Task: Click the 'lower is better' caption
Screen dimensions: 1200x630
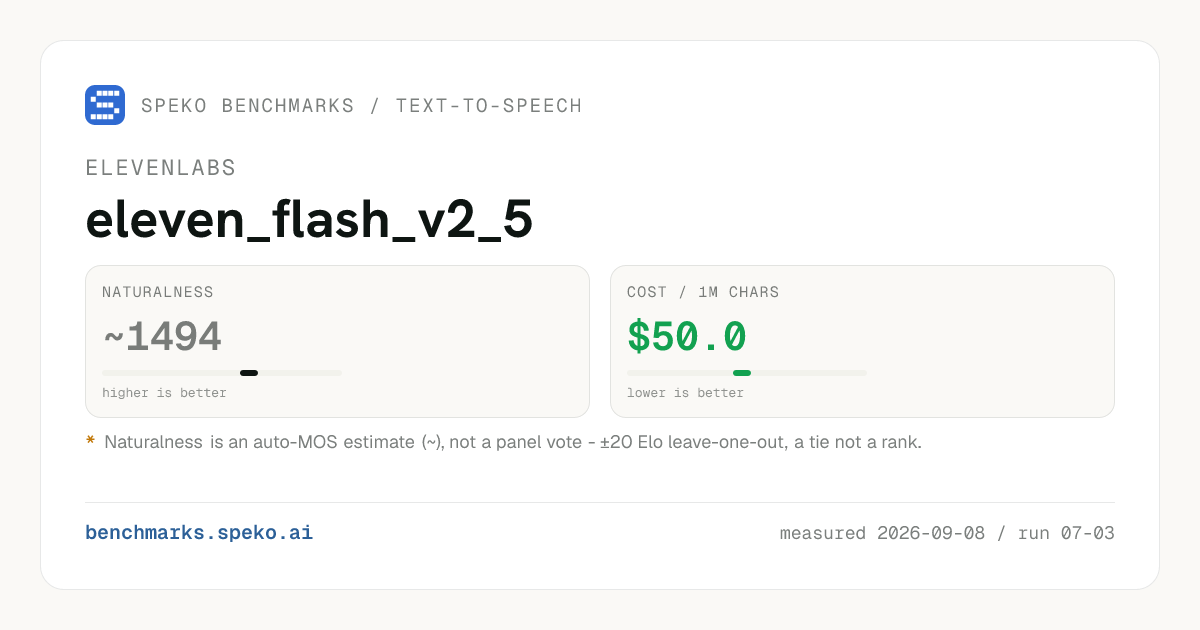Action: [685, 393]
